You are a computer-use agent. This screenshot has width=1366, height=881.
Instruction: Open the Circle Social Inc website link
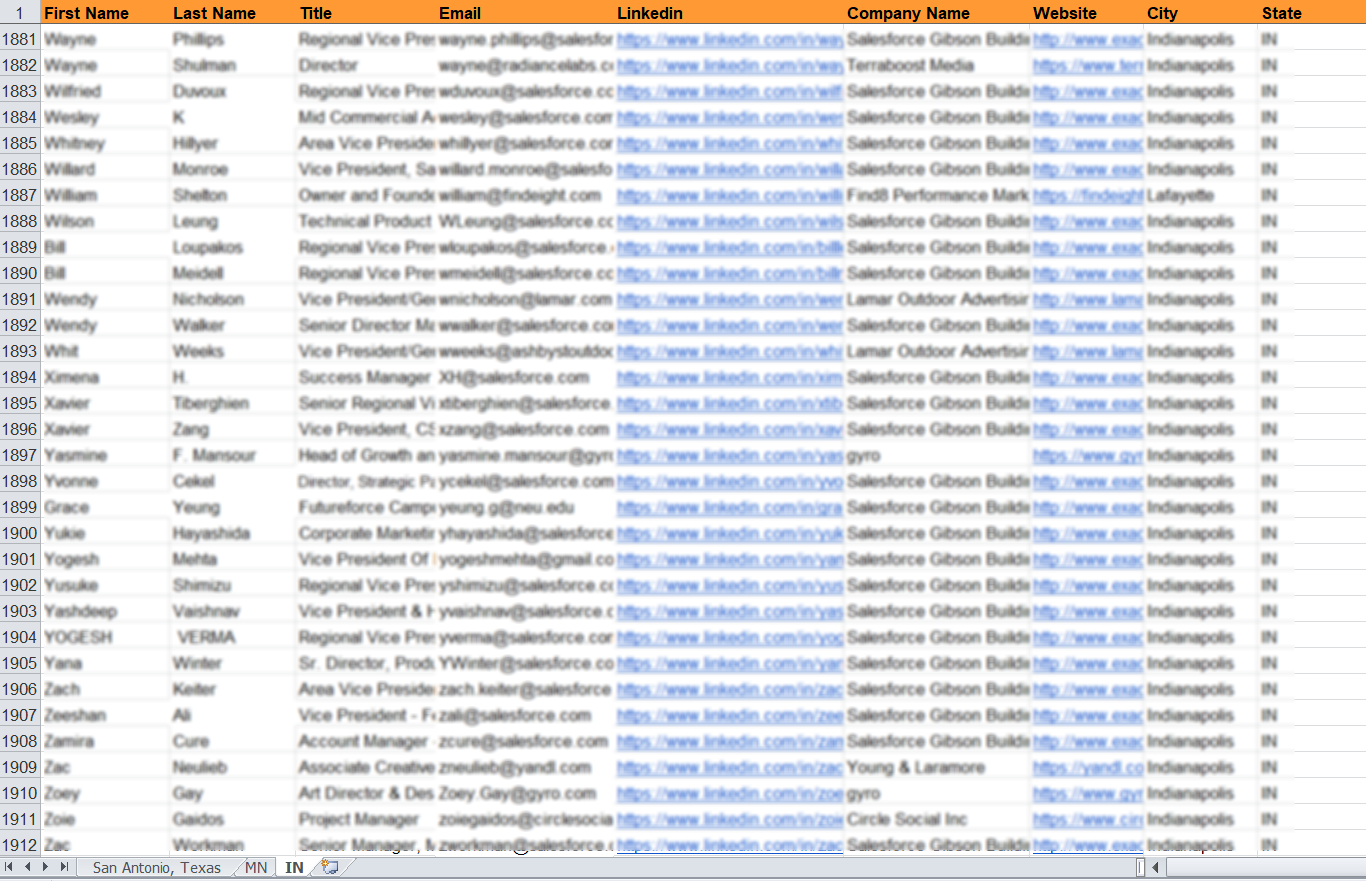coord(1087,819)
